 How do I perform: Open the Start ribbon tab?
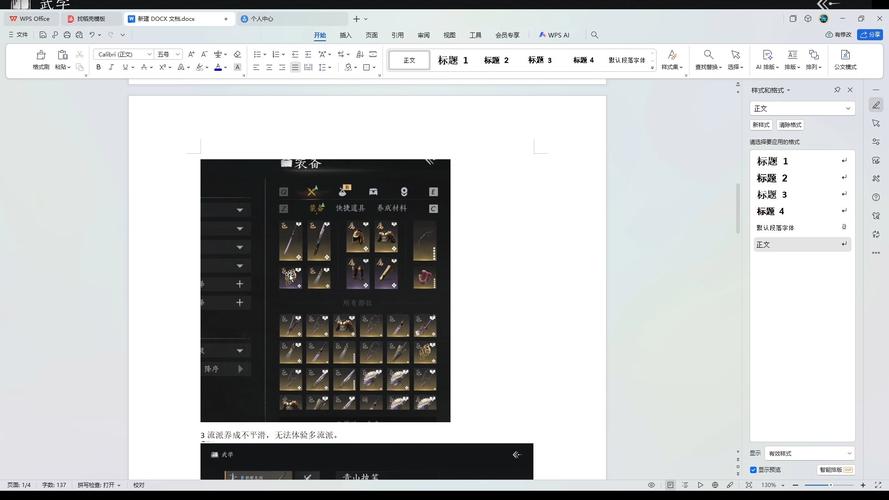[x=320, y=35]
